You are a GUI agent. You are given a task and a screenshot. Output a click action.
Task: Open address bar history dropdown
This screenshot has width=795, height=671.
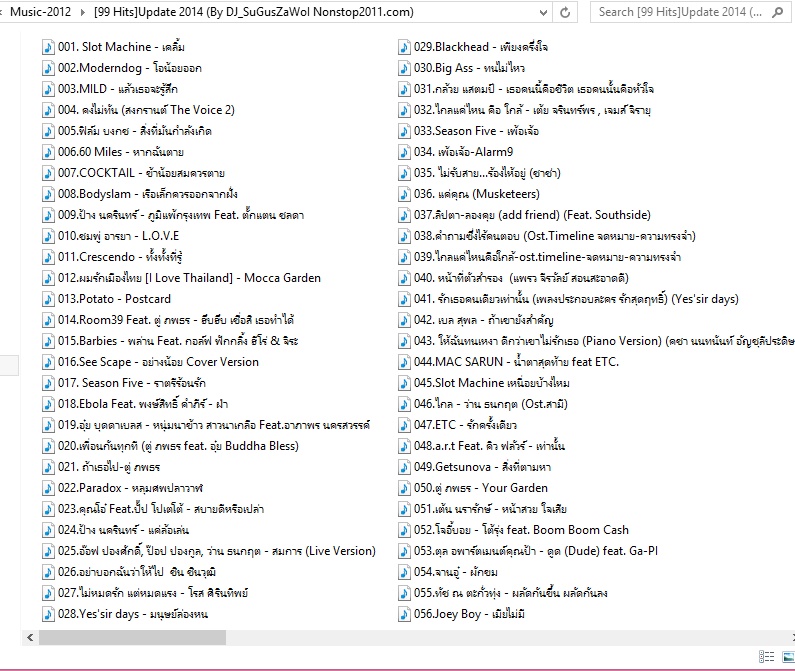point(544,13)
